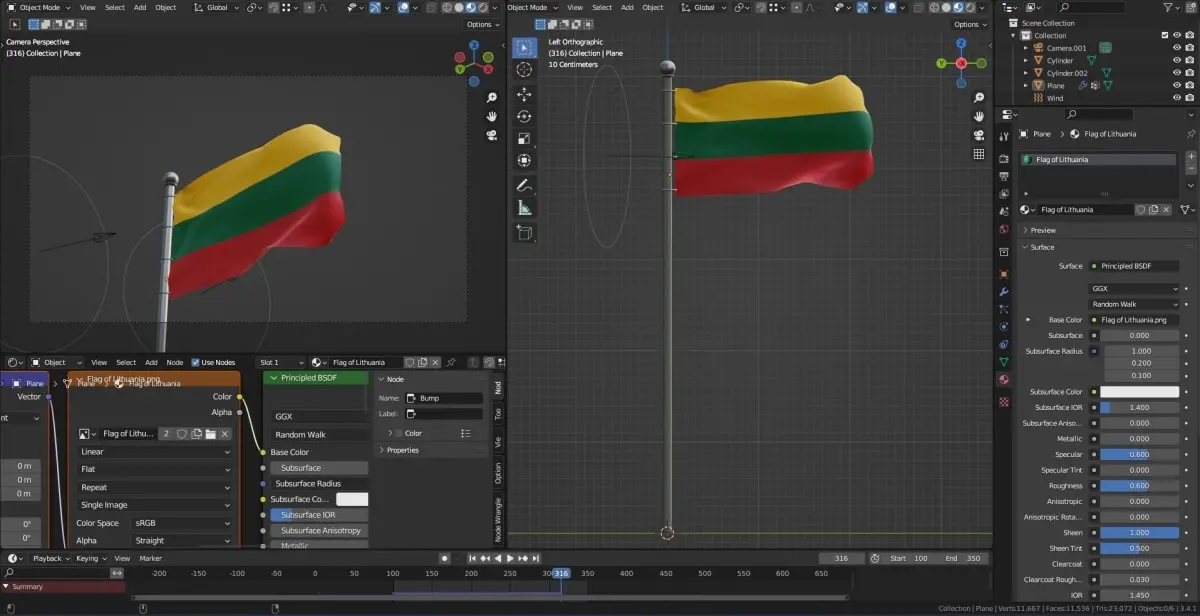The height and width of the screenshot is (616, 1200).
Task: Open the GGX distribution dropdown in properties
Action: click(1135, 289)
